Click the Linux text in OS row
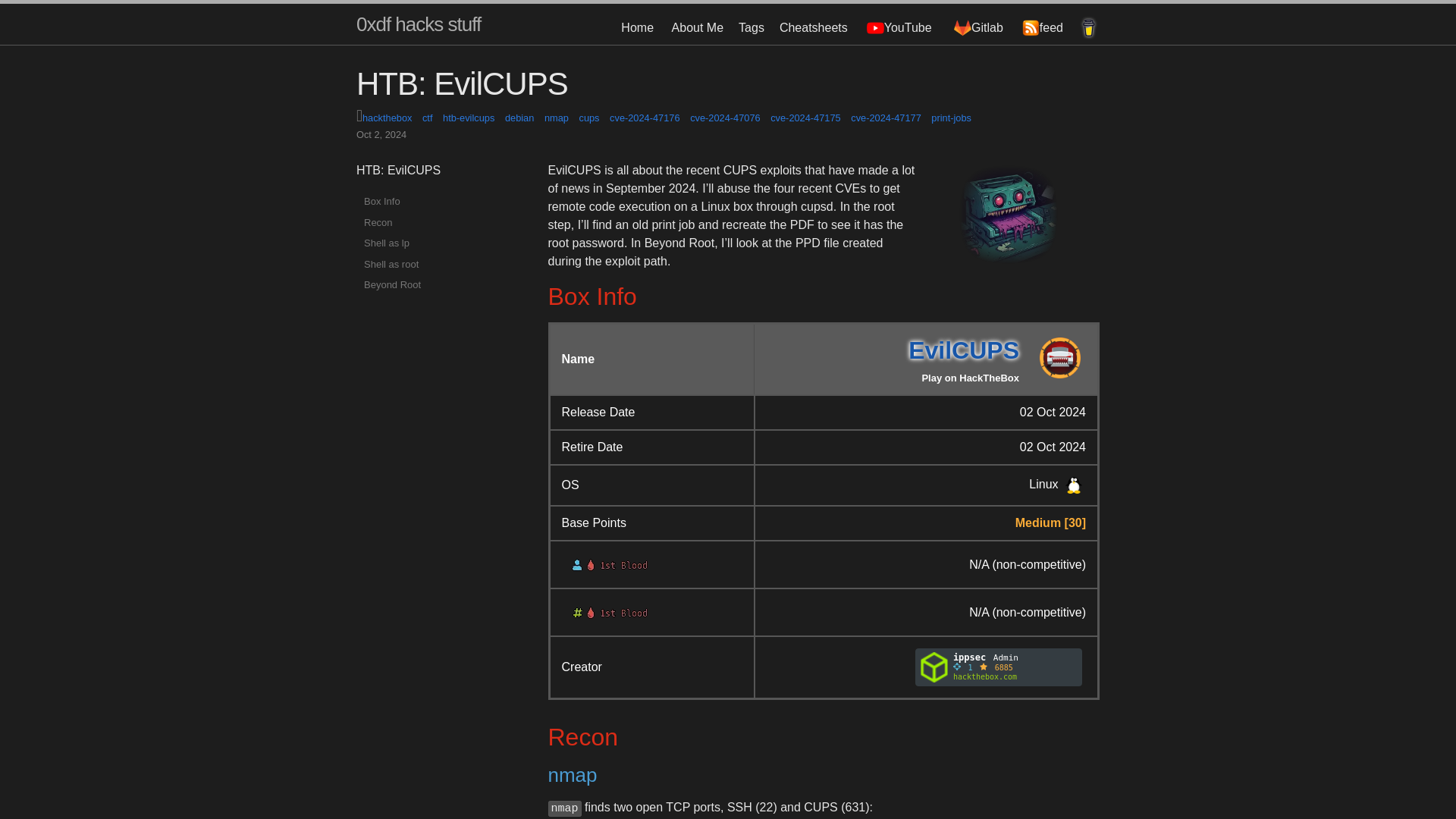The image size is (1456, 819). 1043,485
